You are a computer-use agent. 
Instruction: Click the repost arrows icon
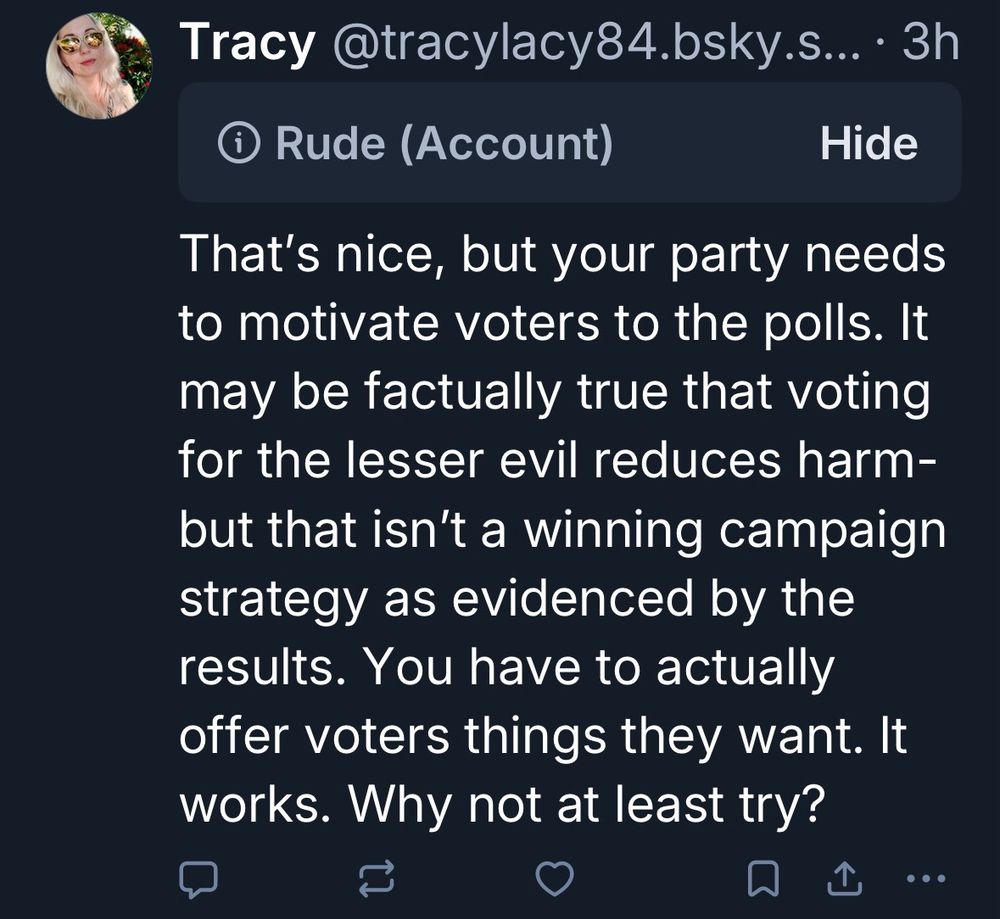point(376,879)
